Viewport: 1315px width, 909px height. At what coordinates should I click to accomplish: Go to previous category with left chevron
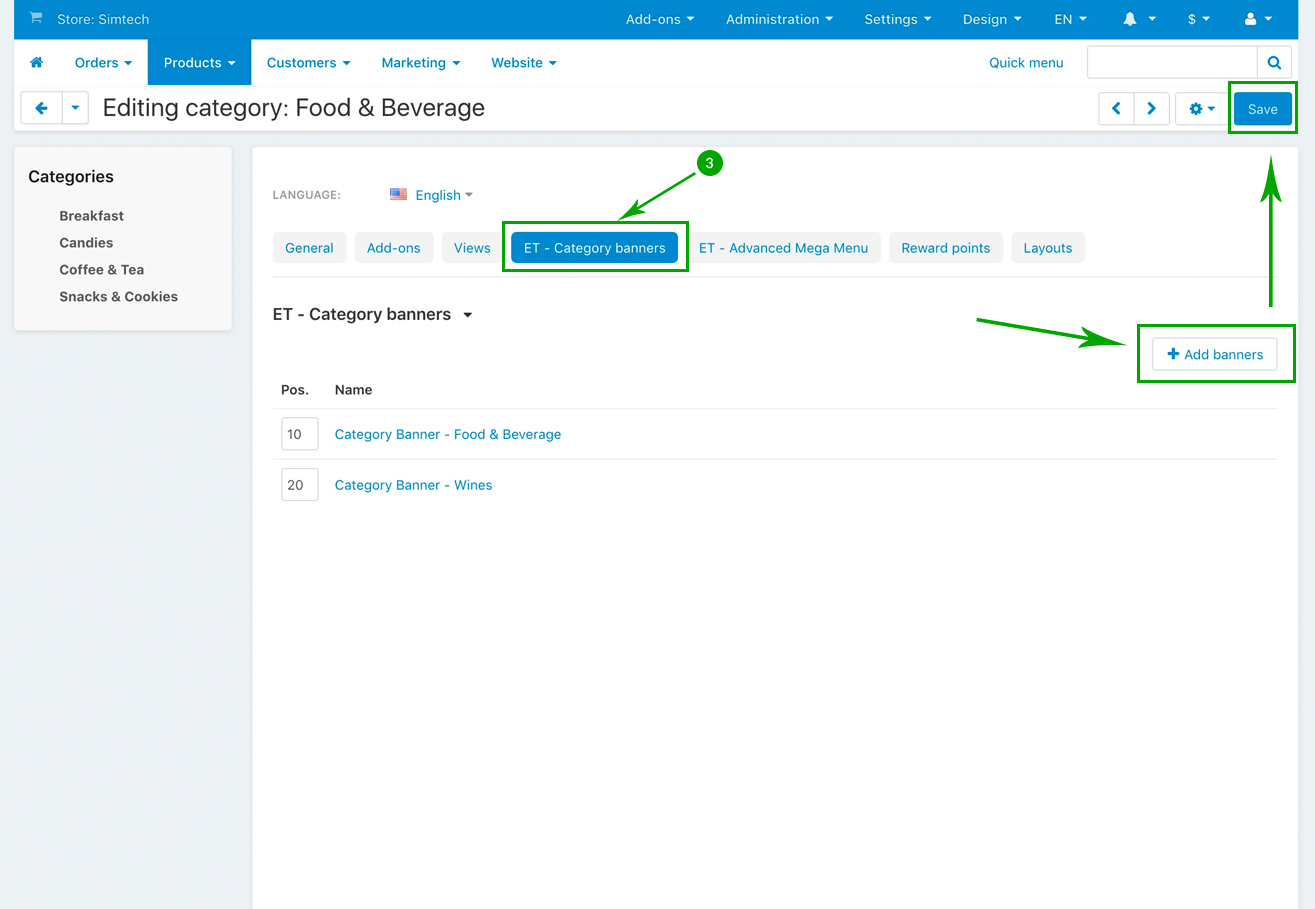[x=1116, y=108]
